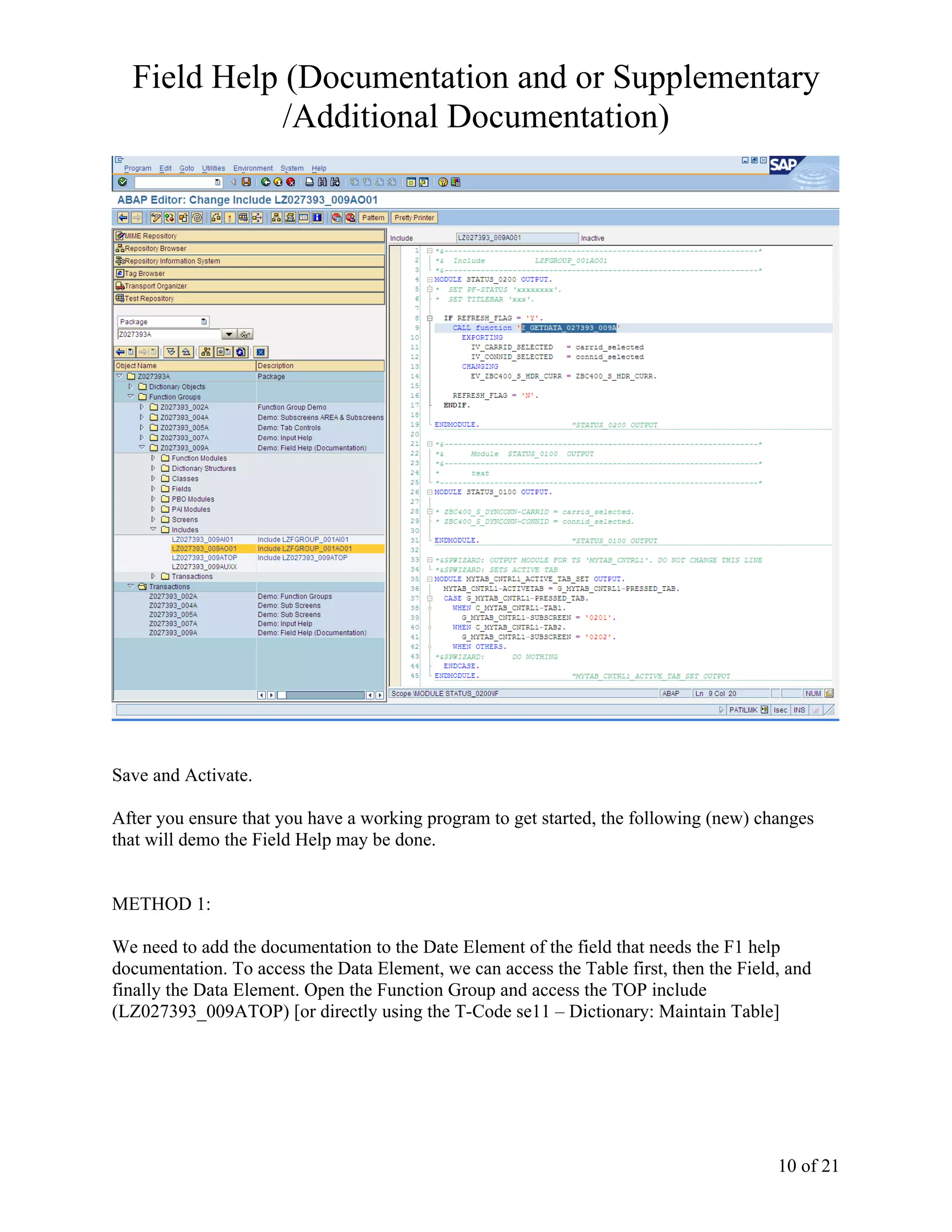
Task: Click the Save floppy disk icon
Action: (x=246, y=182)
